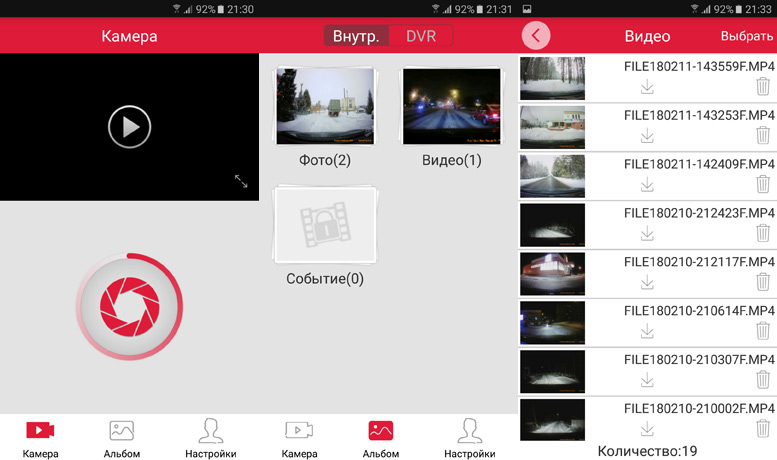Tap status bar clock showing 21:33
777x460 pixels.
click(x=758, y=9)
